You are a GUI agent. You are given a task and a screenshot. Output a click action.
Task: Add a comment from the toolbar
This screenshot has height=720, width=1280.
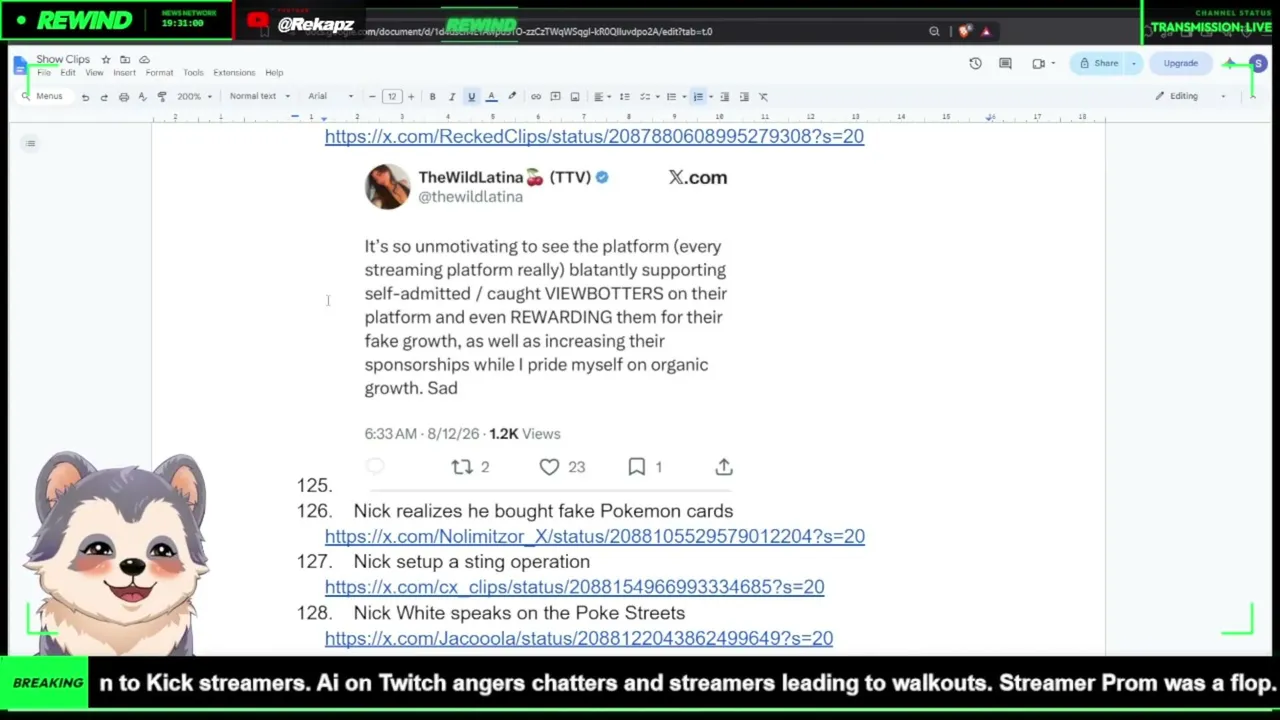click(x=555, y=97)
